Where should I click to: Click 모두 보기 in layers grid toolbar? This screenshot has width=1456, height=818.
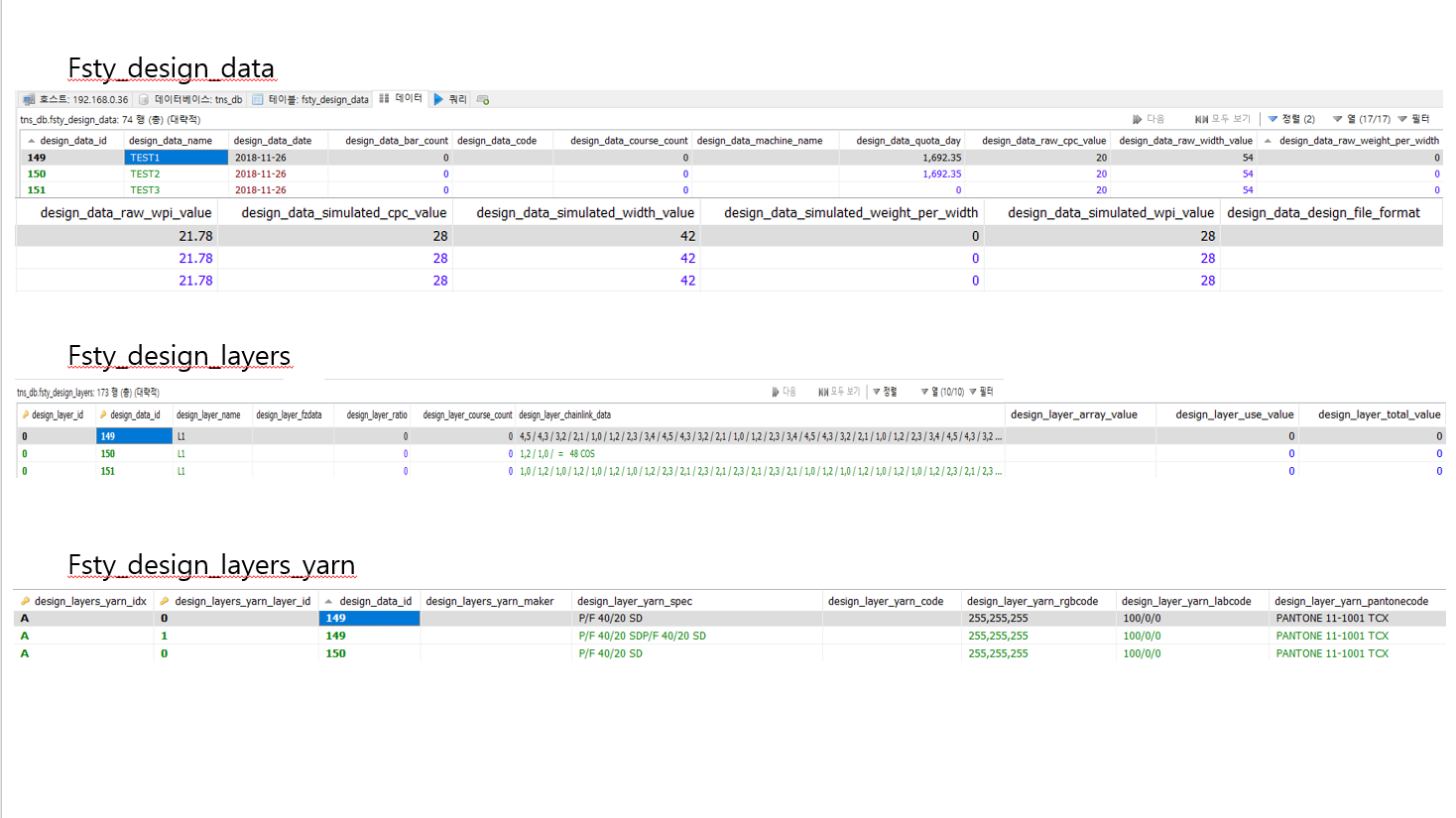pyautogui.click(x=838, y=392)
